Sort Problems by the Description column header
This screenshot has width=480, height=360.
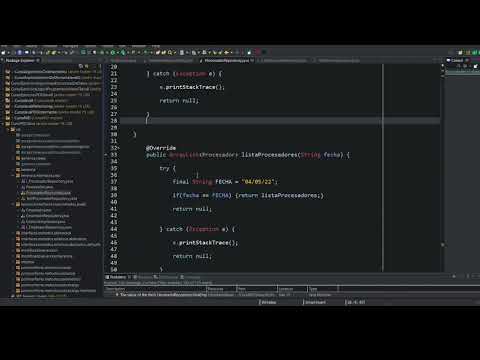pos(156,289)
